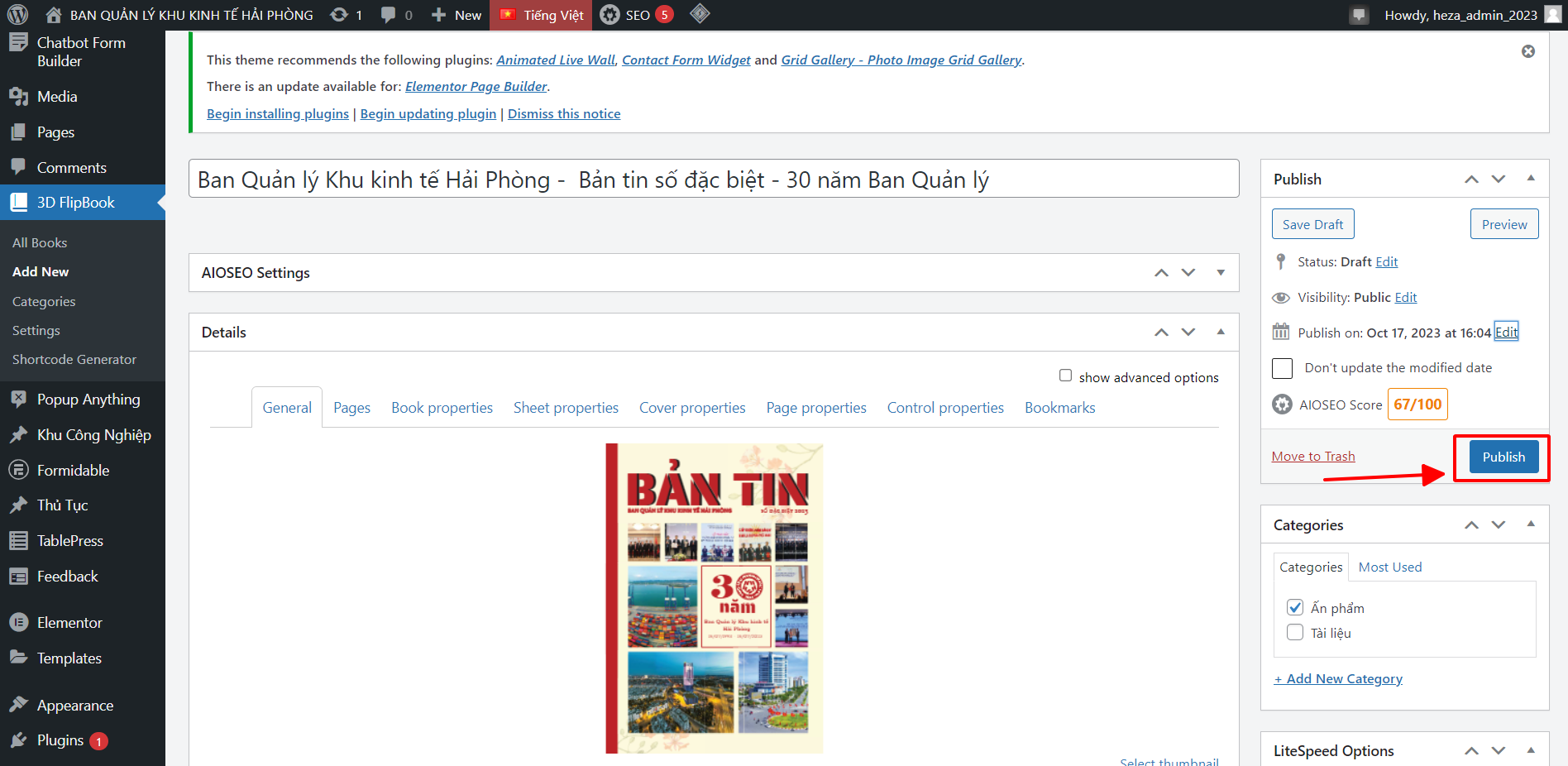
Task: Click the AIOSEO score 67/100 badge
Action: [1417, 405]
